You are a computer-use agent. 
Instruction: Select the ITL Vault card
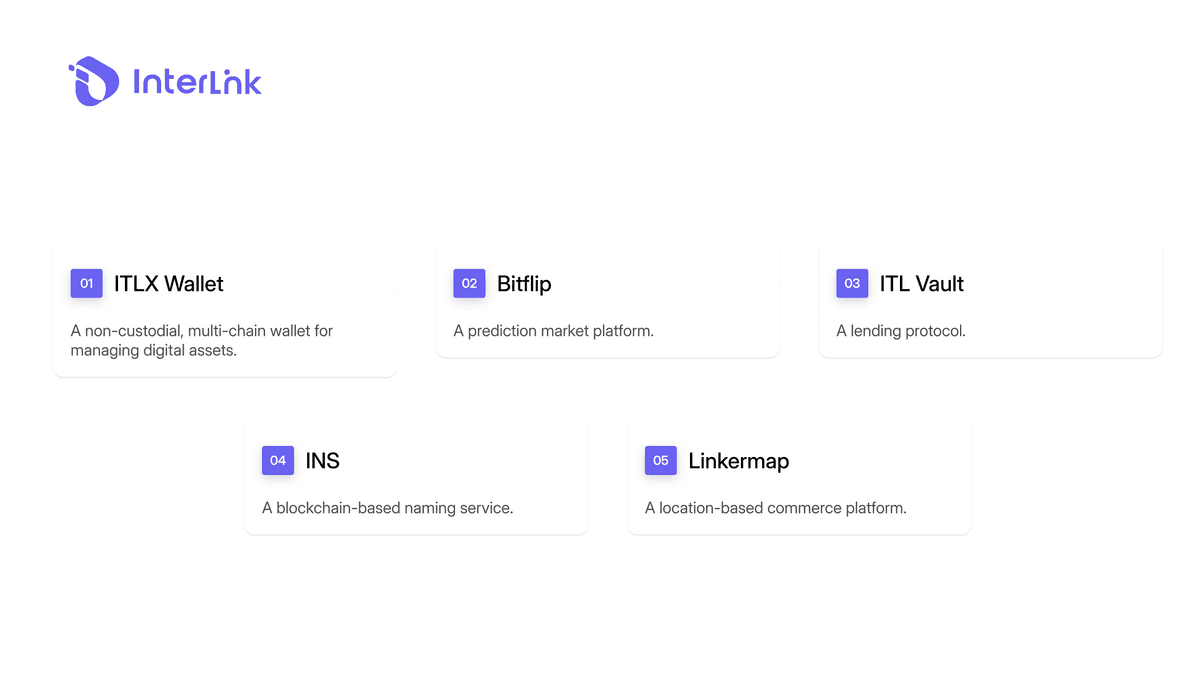(x=990, y=301)
